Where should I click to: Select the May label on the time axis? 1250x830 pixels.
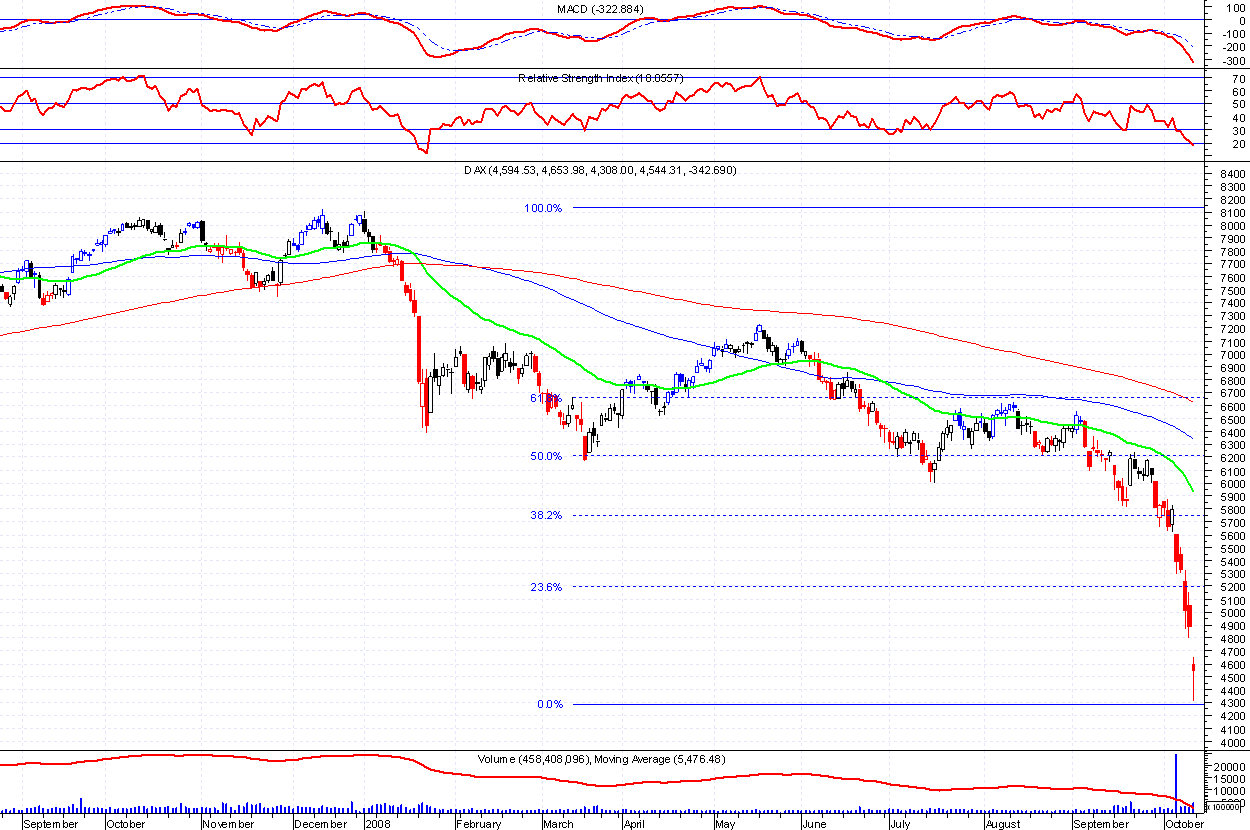[x=724, y=824]
